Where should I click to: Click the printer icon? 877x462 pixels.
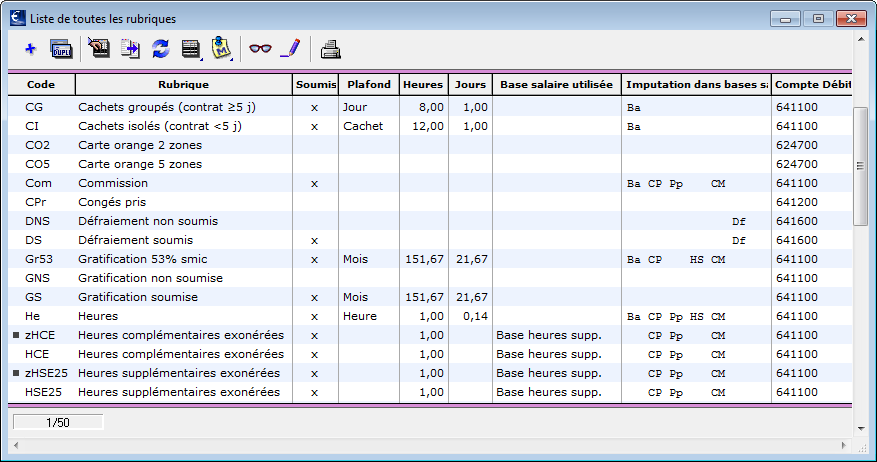[331, 49]
